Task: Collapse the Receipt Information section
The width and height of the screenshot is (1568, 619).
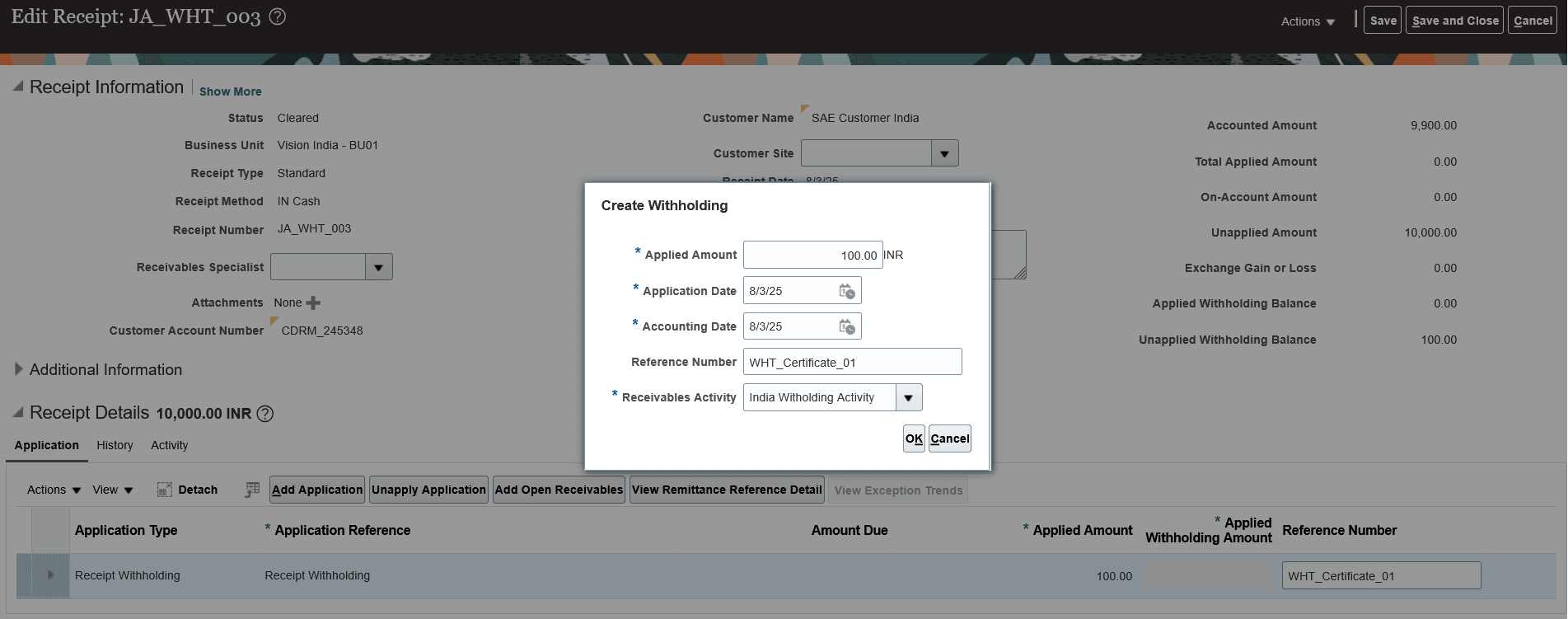Action: 18,86
